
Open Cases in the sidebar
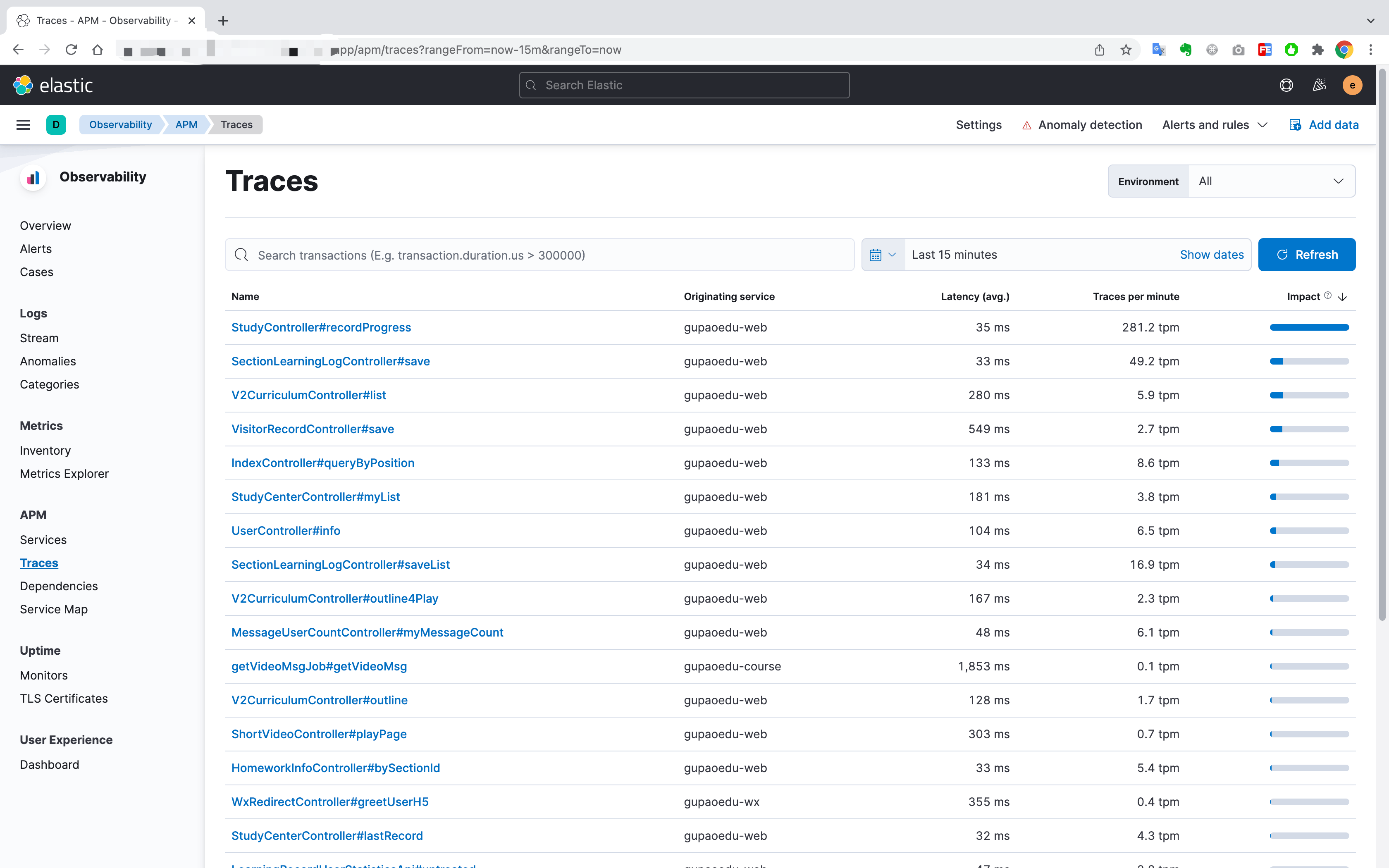pyautogui.click(x=36, y=272)
